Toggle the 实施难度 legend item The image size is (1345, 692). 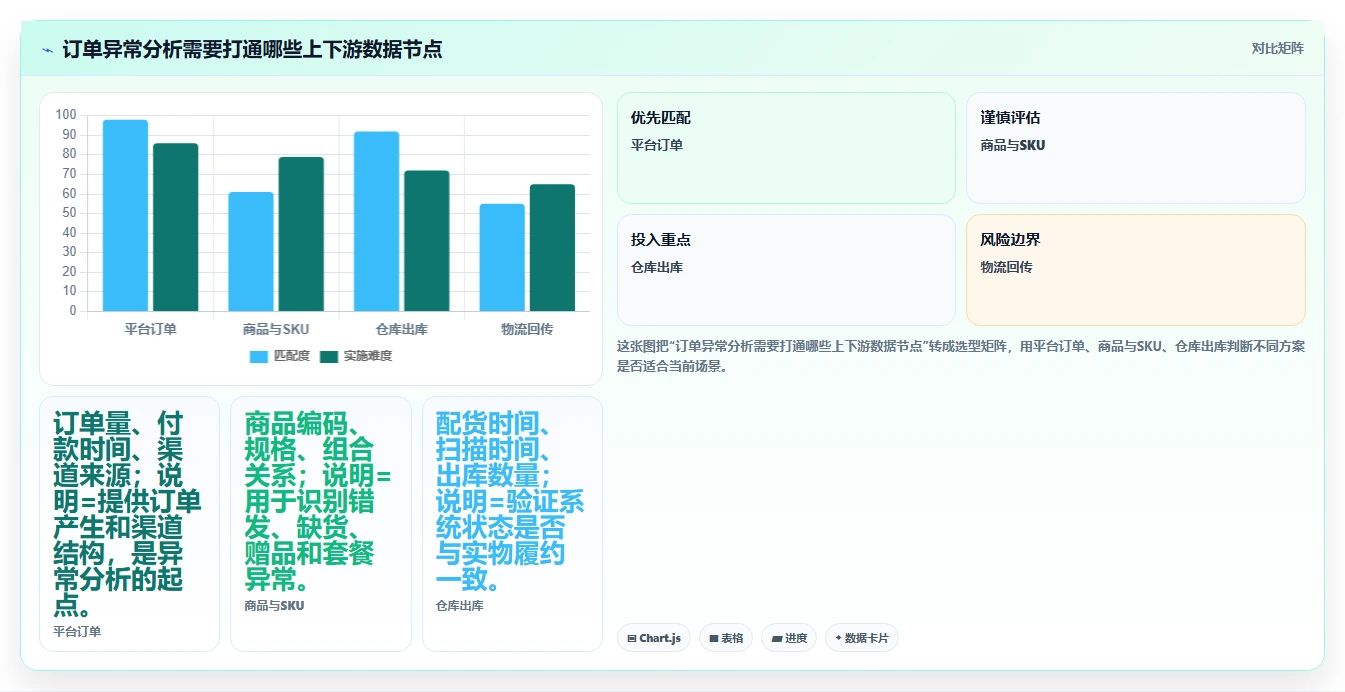(355, 356)
